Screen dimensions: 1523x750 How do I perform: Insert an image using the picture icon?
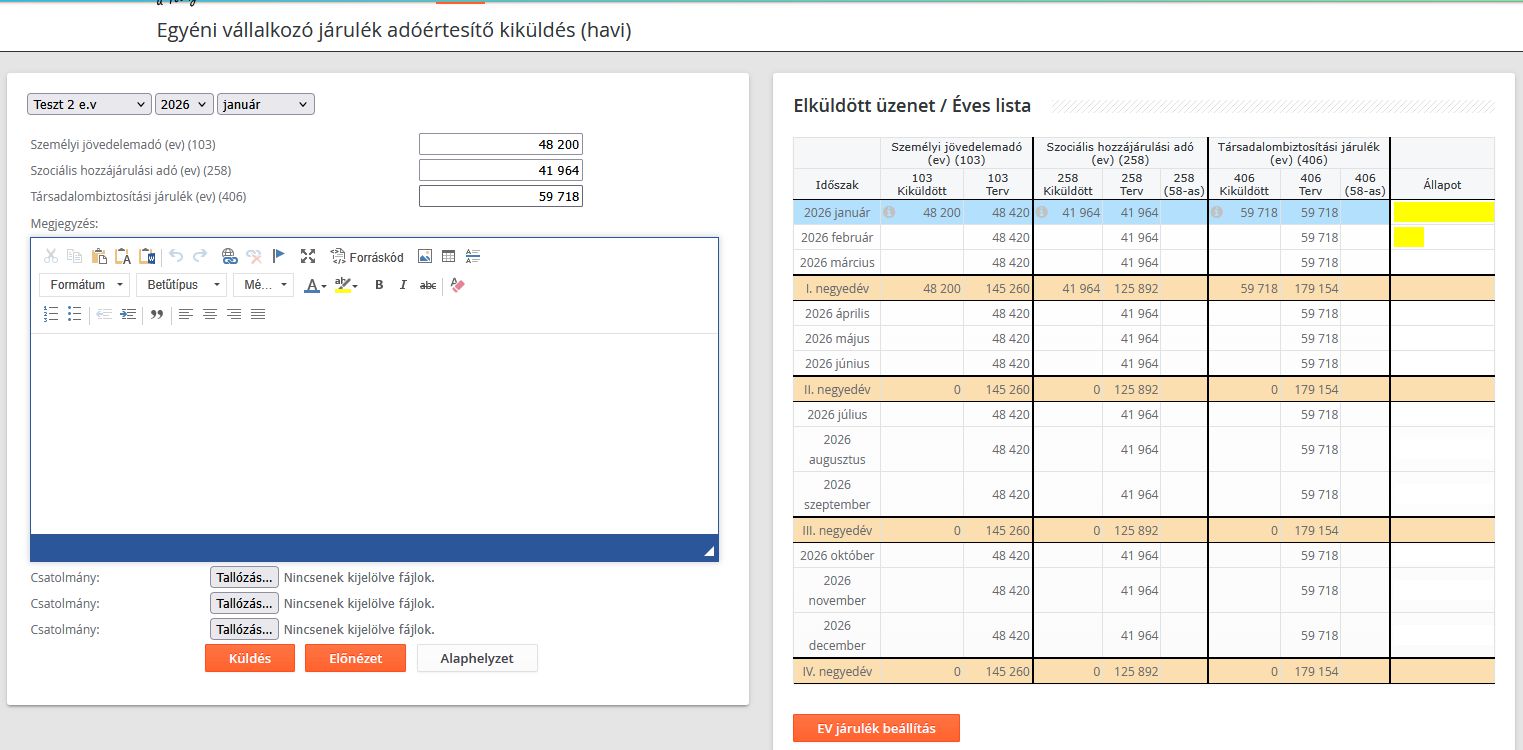(425, 256)
